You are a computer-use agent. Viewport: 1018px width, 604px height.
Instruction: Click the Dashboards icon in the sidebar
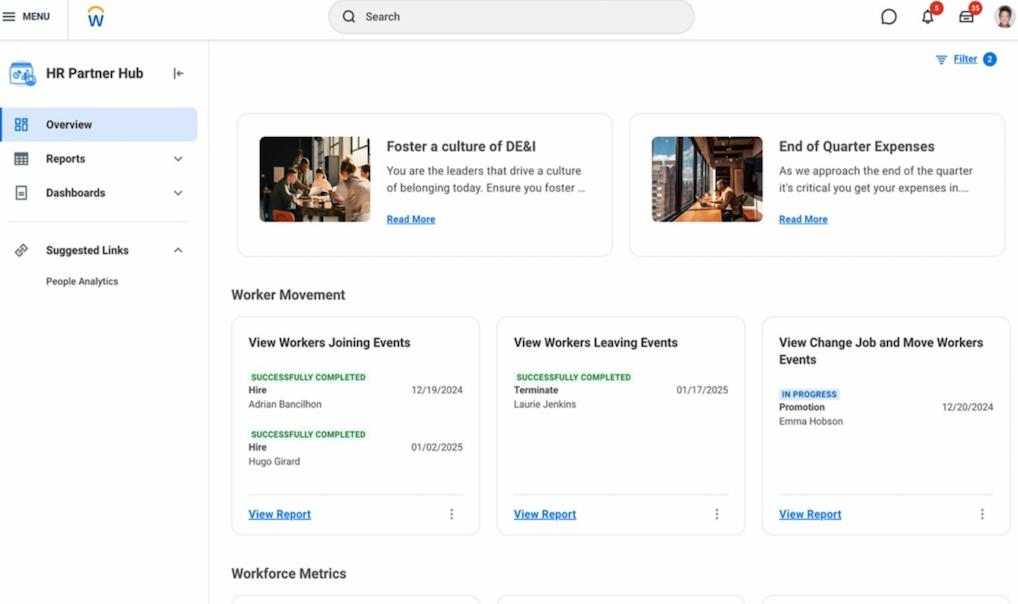pos(22,192)
